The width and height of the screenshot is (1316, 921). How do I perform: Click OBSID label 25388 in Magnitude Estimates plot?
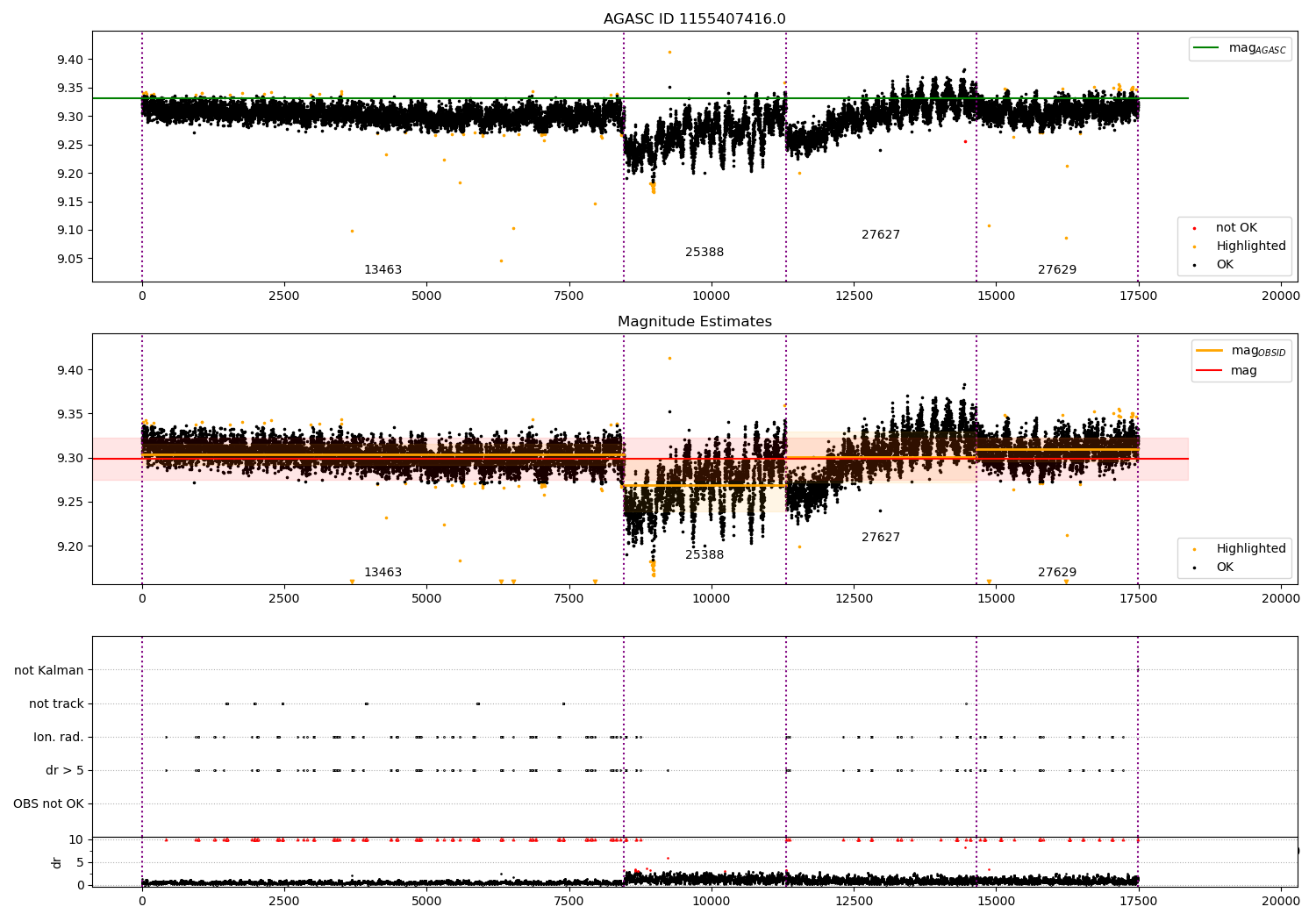pos(704,555)
